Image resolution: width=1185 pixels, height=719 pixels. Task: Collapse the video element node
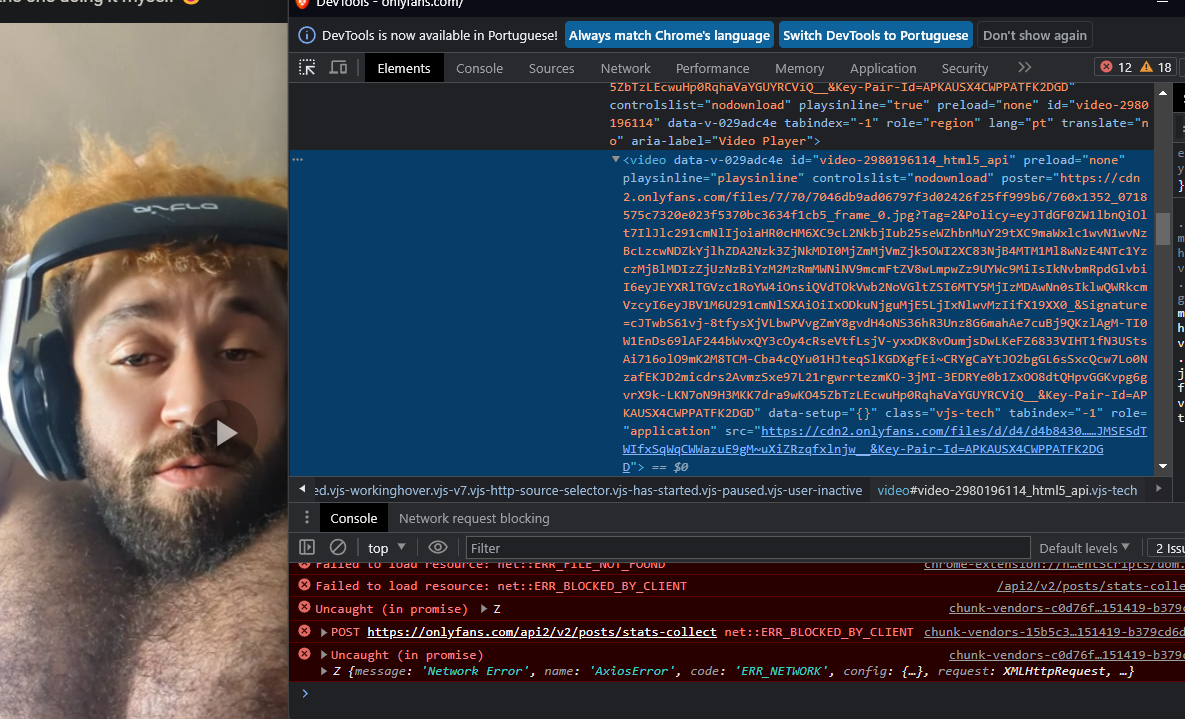[x=615, y=160]
